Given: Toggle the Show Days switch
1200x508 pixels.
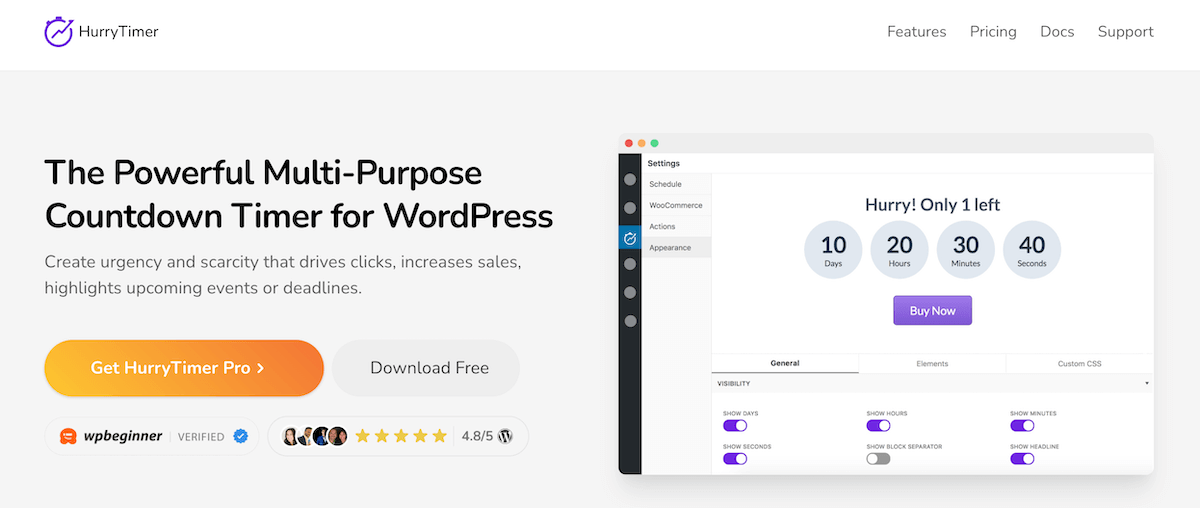Looking at the screenshot, I should click(735, 426).
